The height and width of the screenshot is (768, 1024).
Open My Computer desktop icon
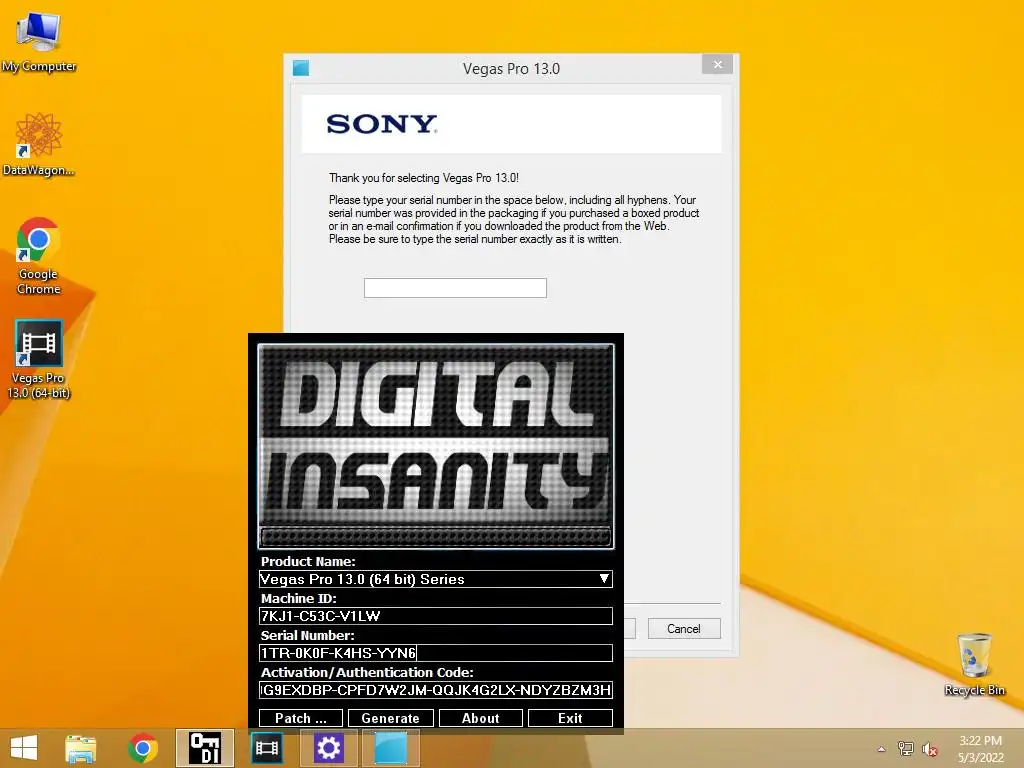[x=39, y=40]
